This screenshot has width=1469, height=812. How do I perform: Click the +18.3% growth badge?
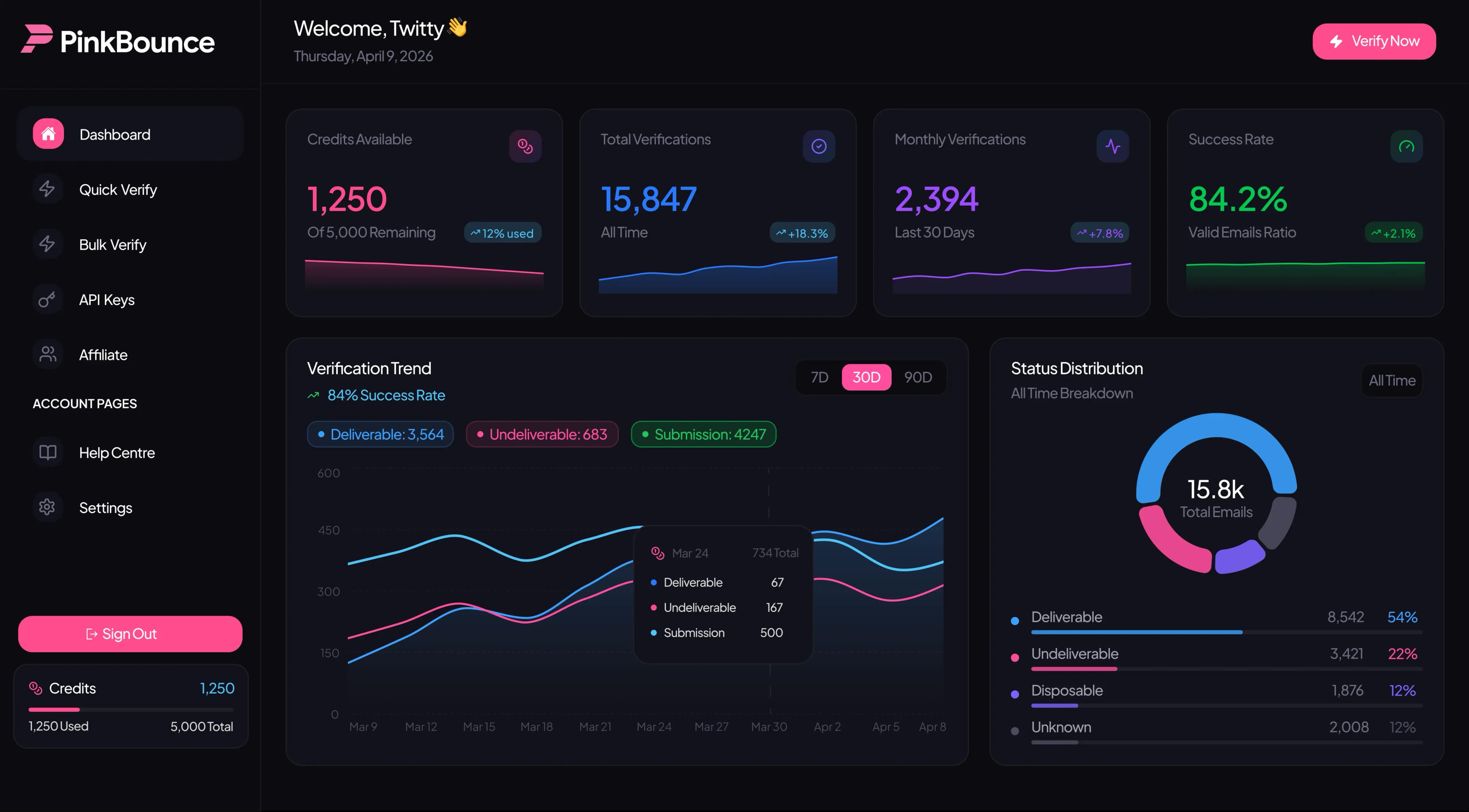802,233
